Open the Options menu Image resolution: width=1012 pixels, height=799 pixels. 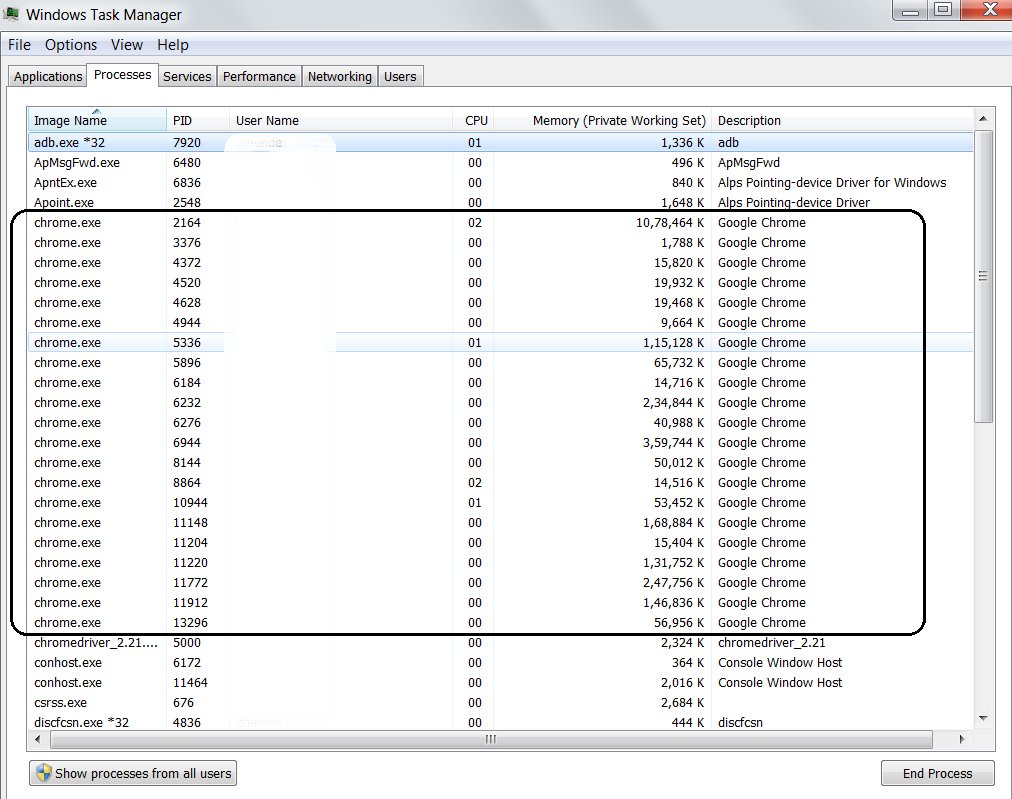pos(71,45)
